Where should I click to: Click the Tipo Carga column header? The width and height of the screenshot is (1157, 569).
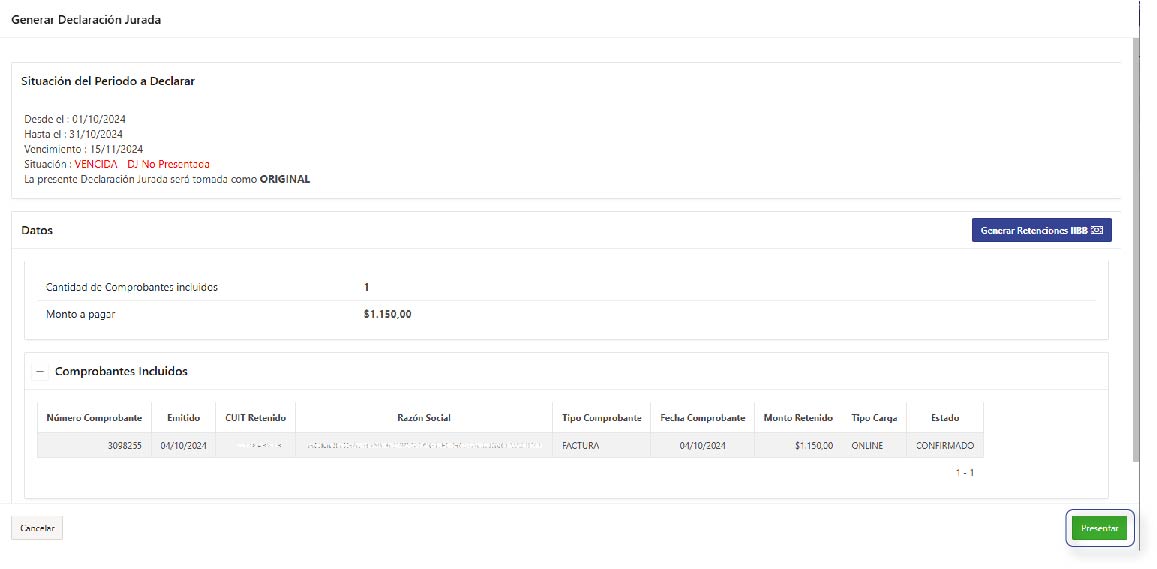(873, 418)
